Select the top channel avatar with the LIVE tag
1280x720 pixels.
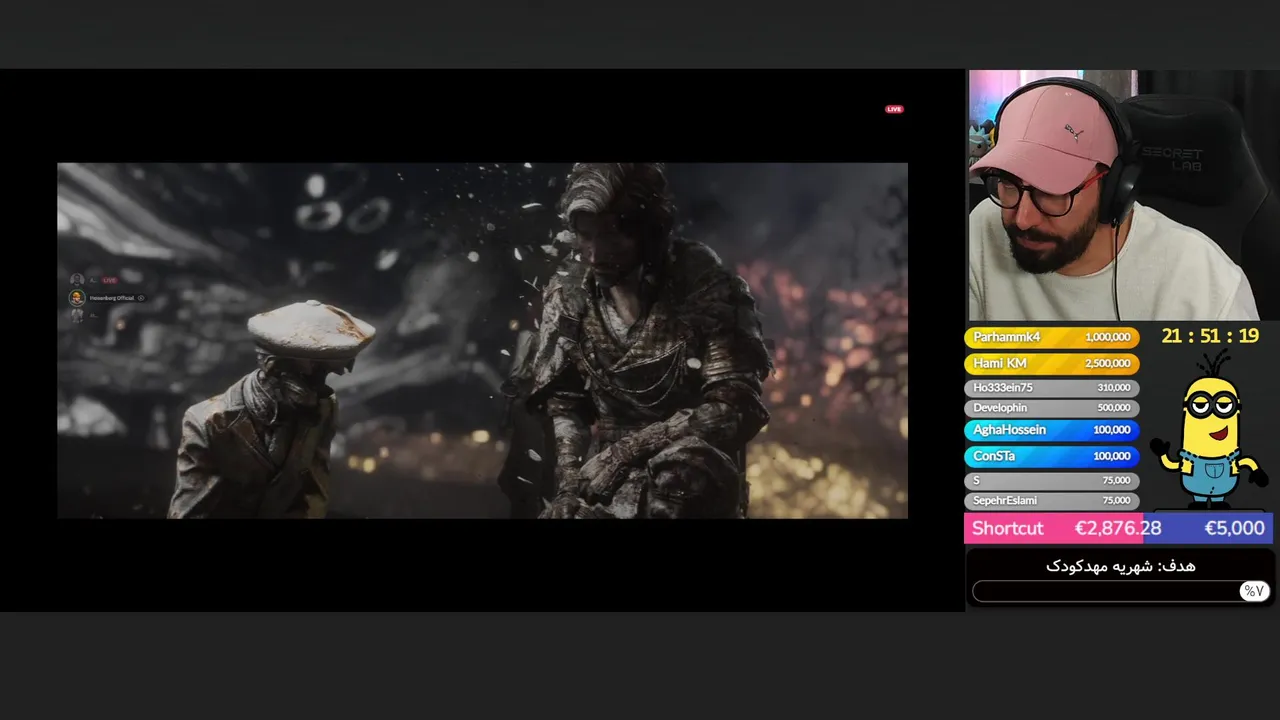click(x=77, y=280)
